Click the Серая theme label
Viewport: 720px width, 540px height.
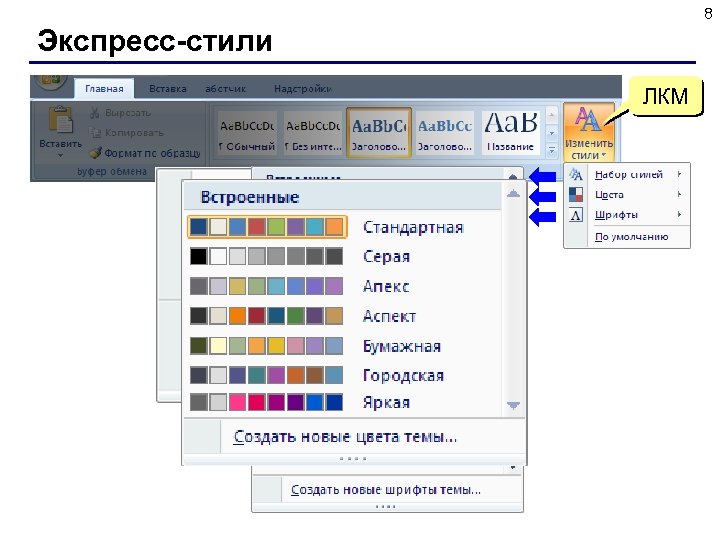[x=386, y=256]
